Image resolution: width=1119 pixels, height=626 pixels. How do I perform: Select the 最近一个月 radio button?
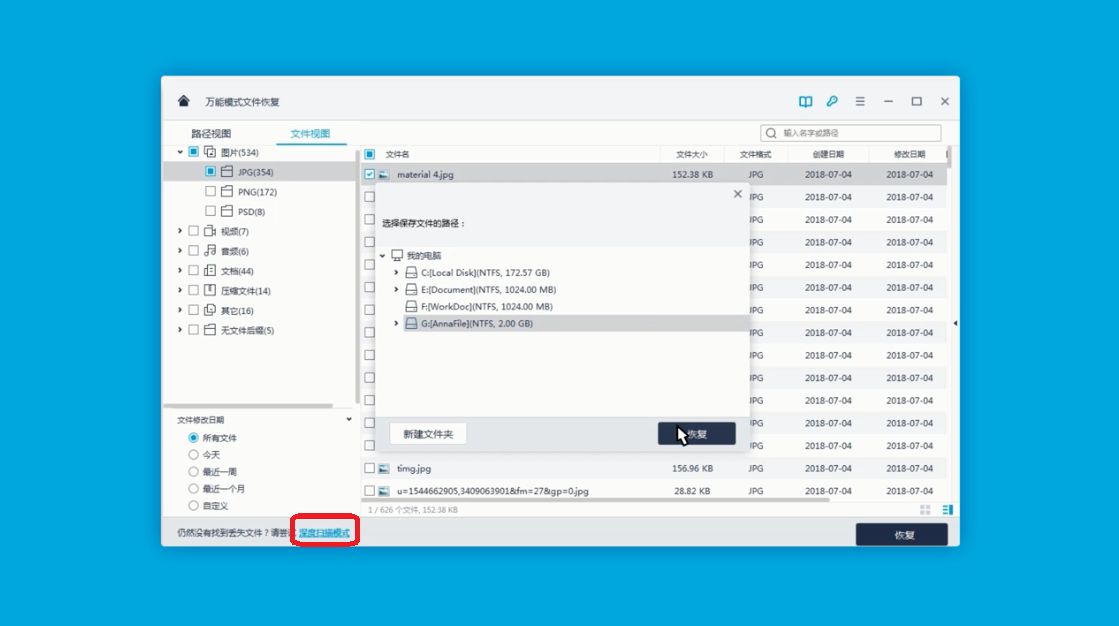click(193, 489)
